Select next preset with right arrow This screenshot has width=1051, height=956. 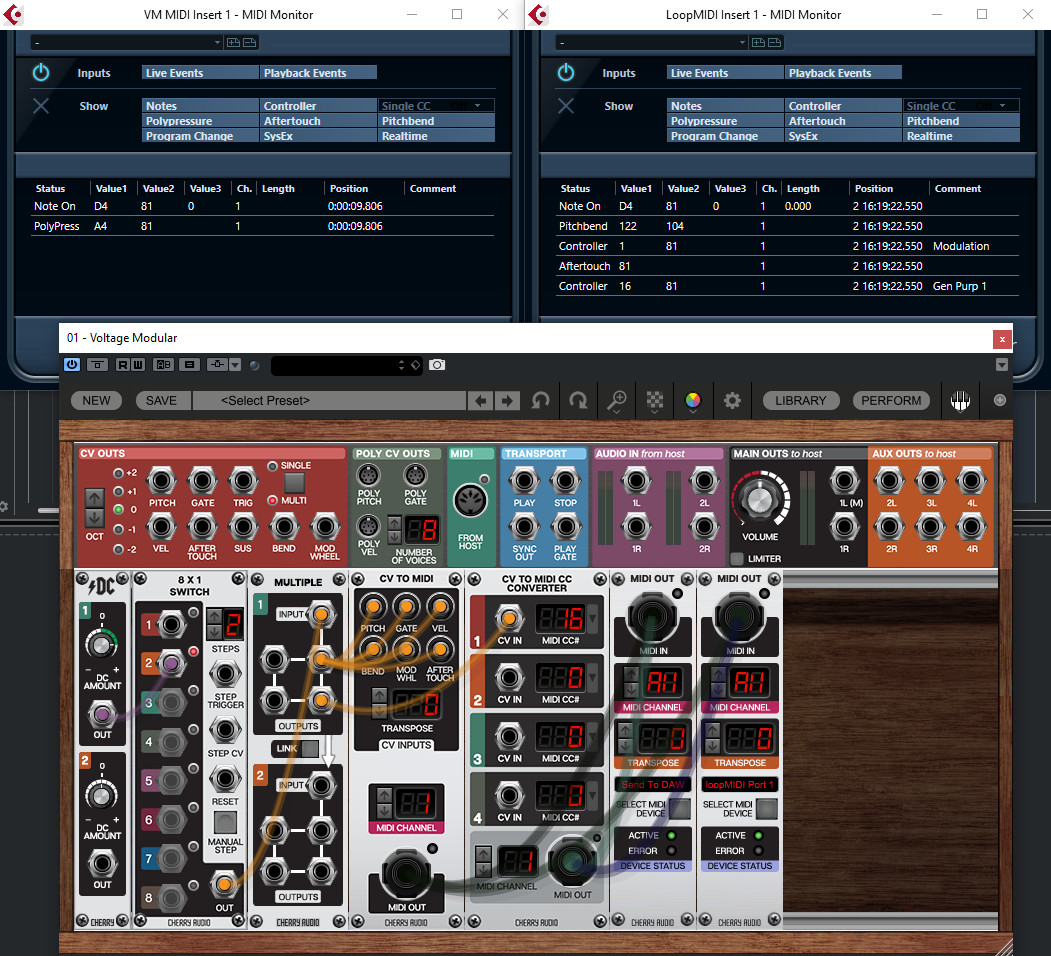pos(507,401)
